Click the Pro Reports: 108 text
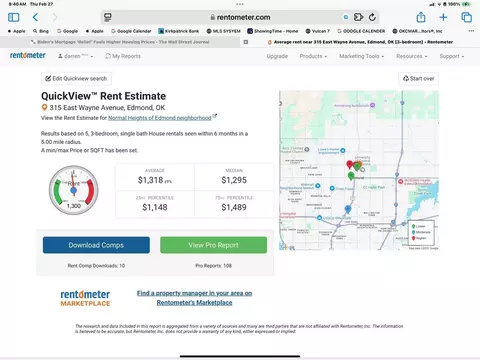 tap(213, 266)
